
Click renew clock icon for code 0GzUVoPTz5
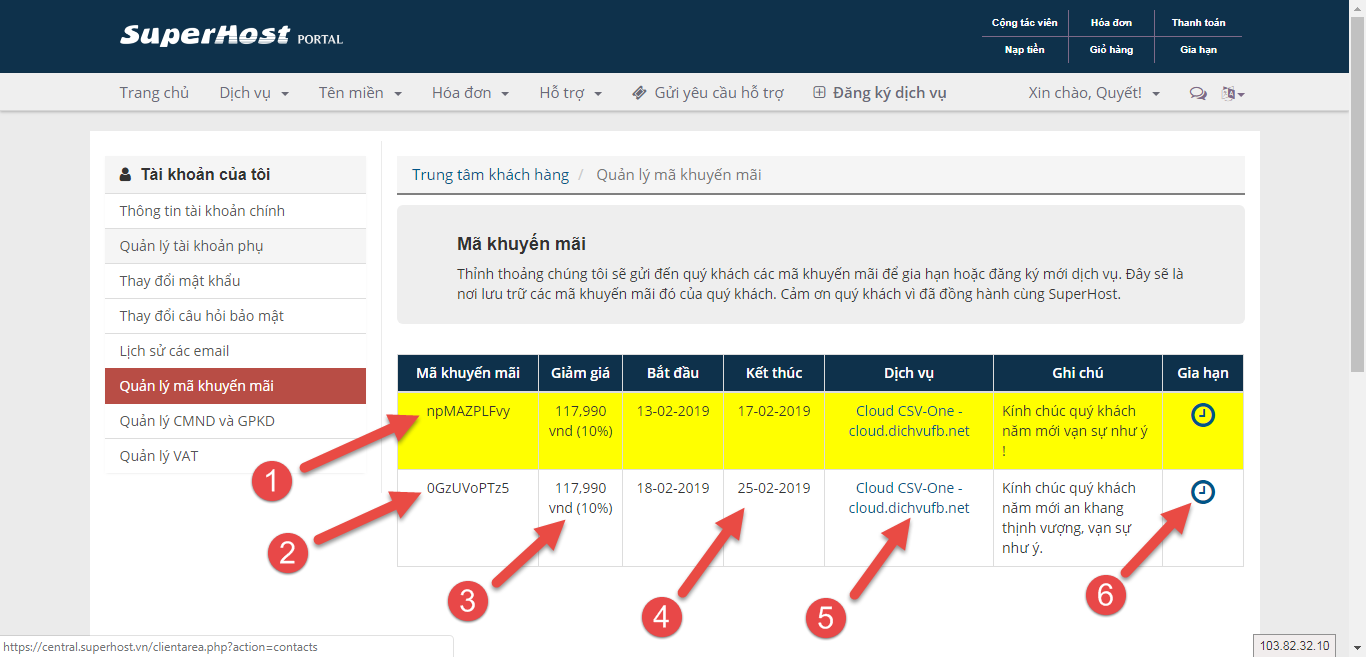tap(1203, 492)
